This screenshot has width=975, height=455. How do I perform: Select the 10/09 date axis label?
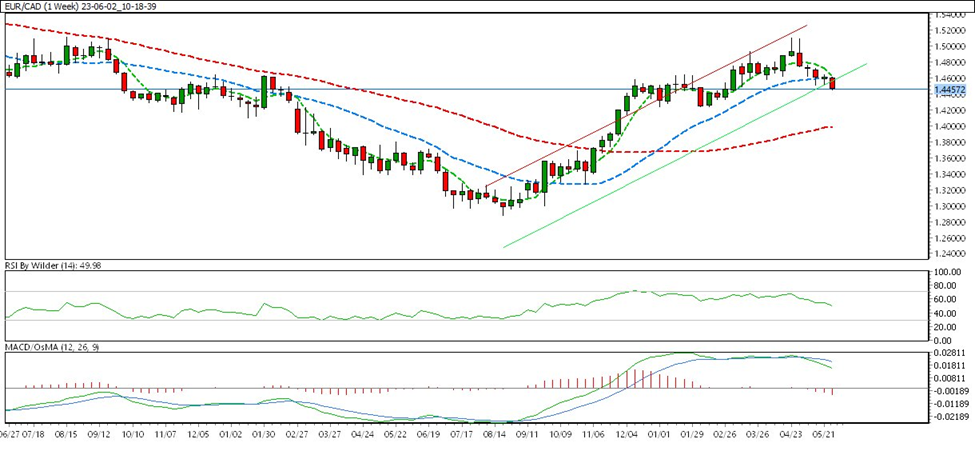point(561,433)
